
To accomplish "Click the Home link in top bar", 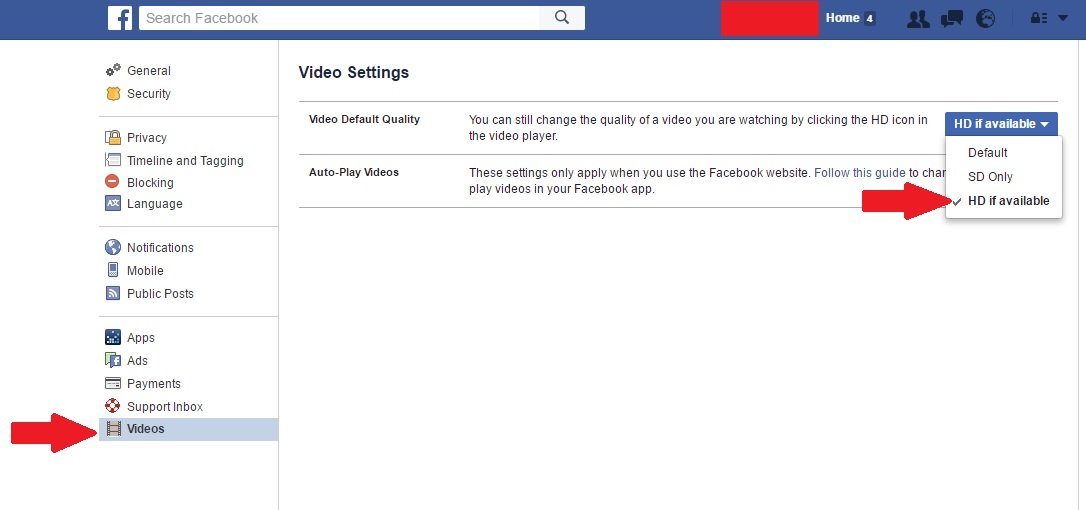I will 842,18.
